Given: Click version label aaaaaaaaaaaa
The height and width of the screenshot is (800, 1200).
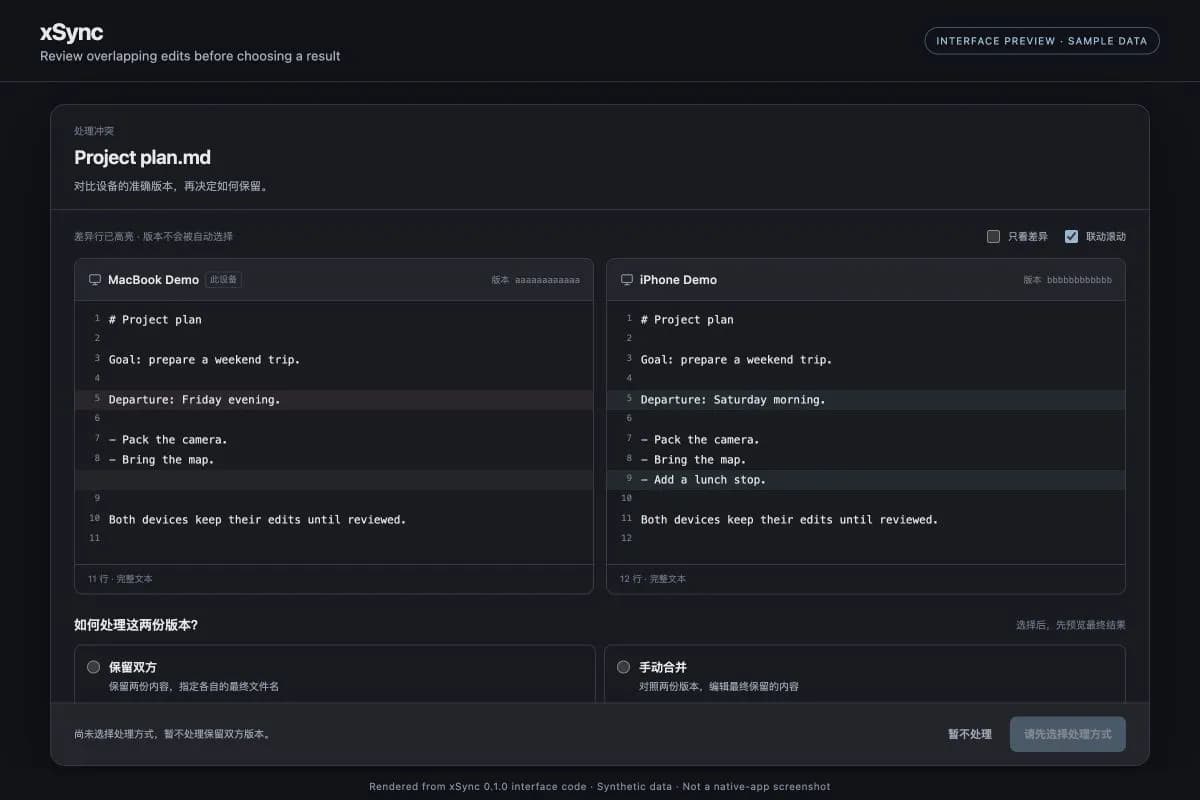Looking at the screenshot, I should [547, 280].
